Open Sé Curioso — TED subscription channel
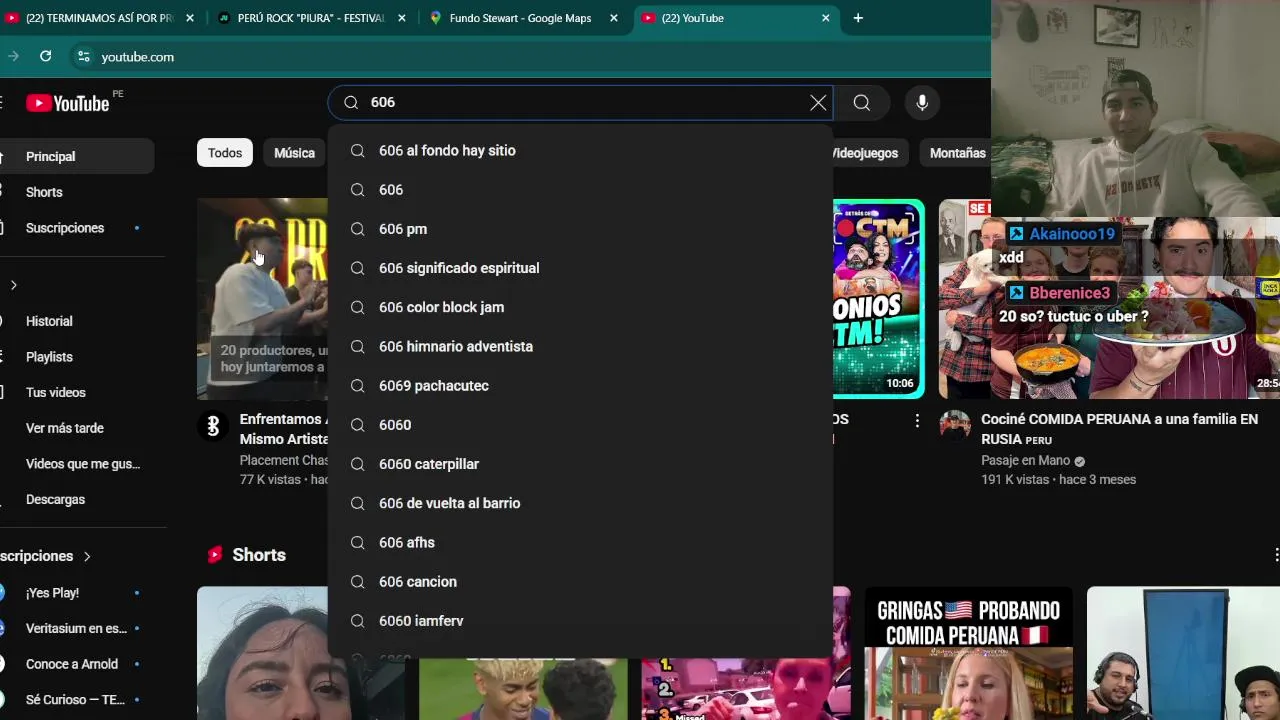The image size is (1280, 720). [x=77, y=700]
